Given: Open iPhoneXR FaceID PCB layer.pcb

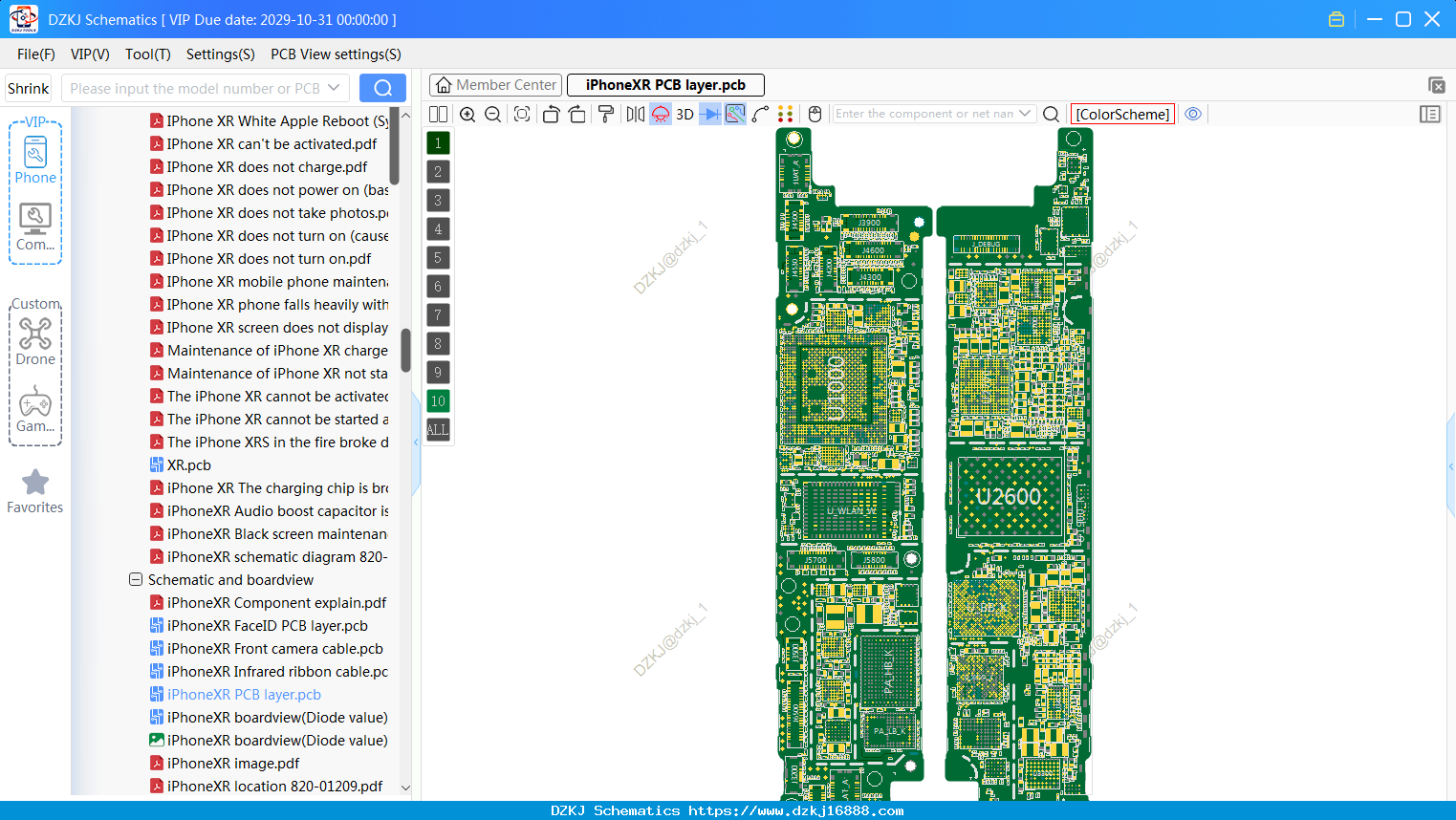Looking at the screenshot, I should coord(258,626).
